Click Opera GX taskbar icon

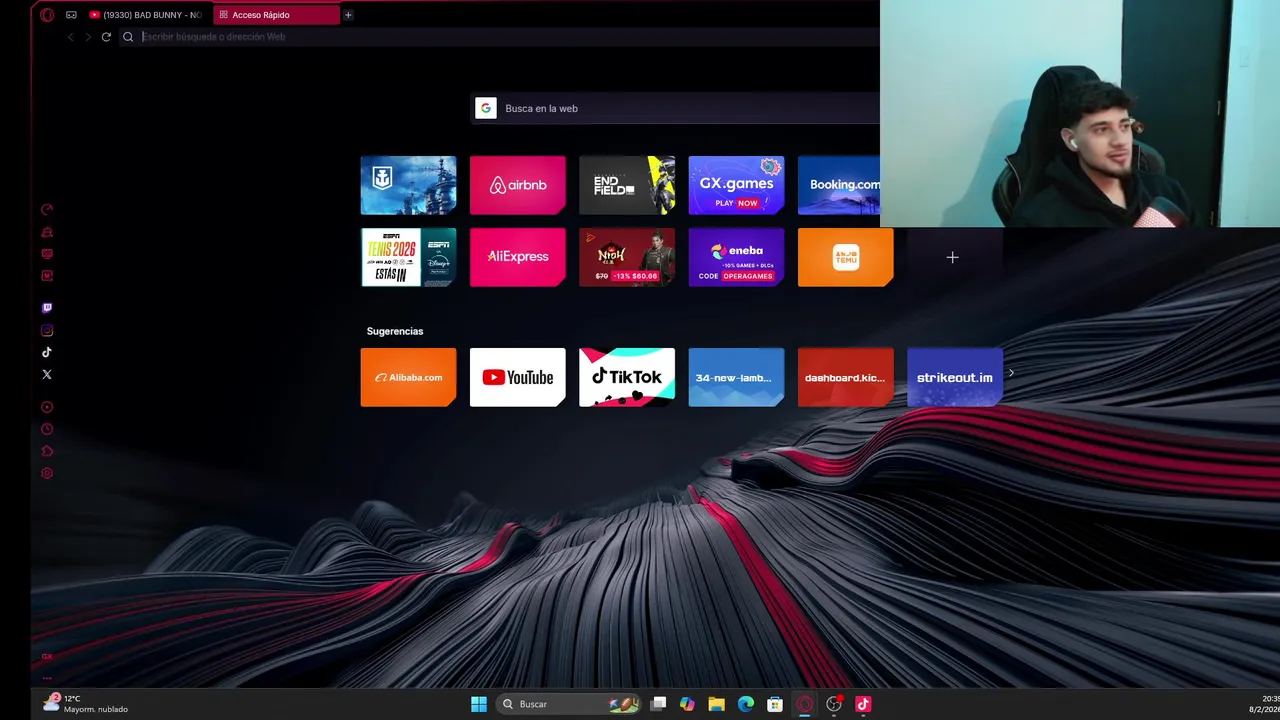(804, 704)
